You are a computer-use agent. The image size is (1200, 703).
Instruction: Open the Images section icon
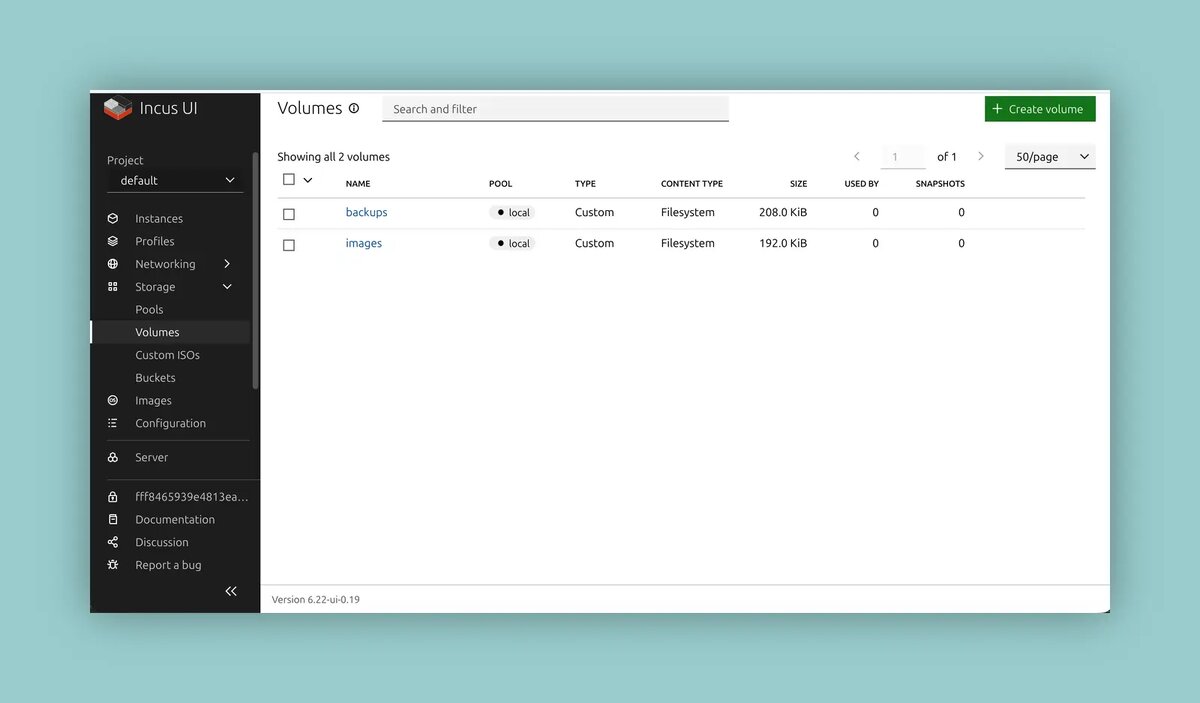coord(113,400)
